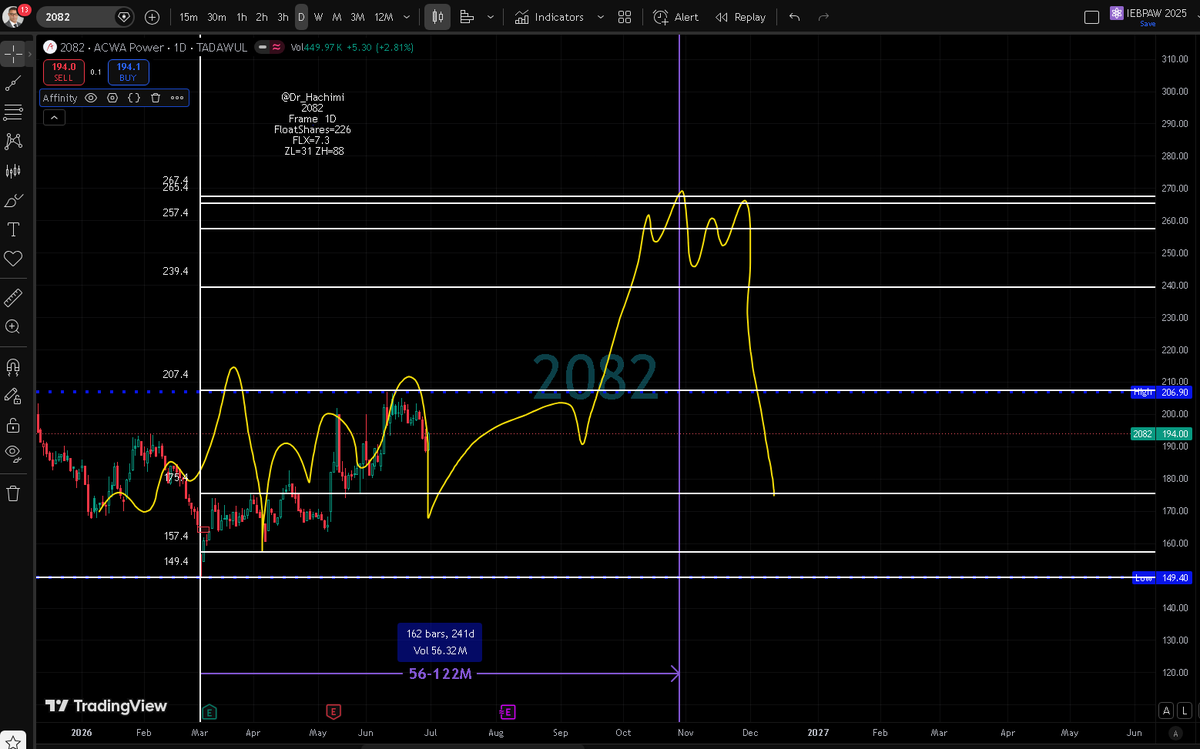Select the ruler measure tool
This screenshot has height=749, width=1200.
[x=13, y=297]
